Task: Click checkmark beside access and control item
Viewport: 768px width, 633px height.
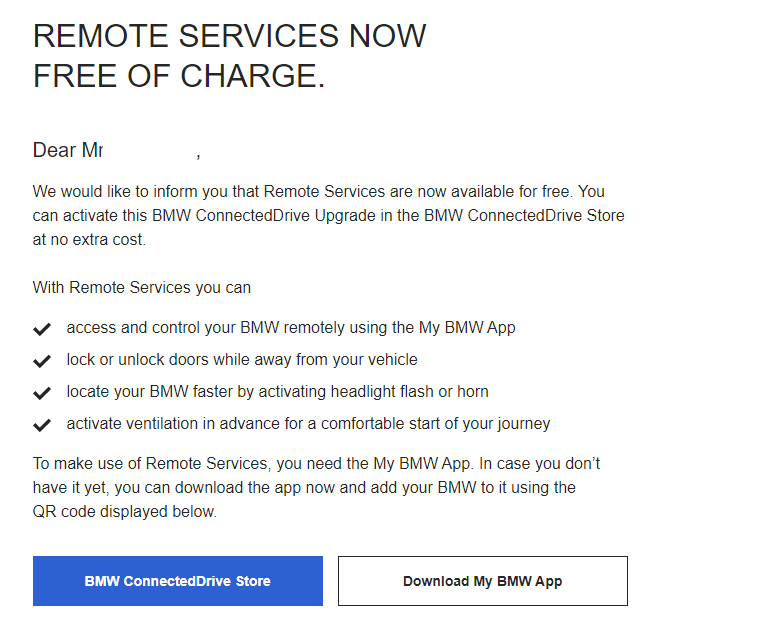Action: tap(42, 329)
